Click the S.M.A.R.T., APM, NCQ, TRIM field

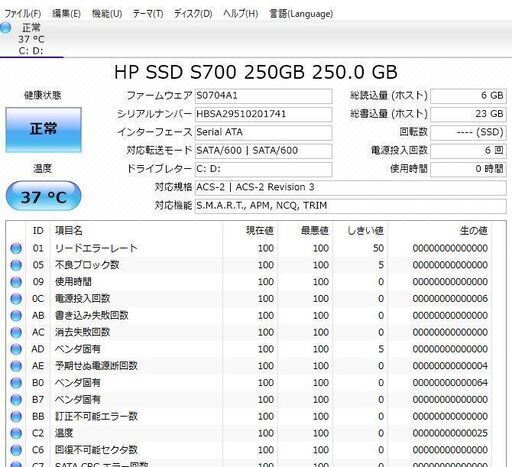pyautogui.click(x=351, y=206)
